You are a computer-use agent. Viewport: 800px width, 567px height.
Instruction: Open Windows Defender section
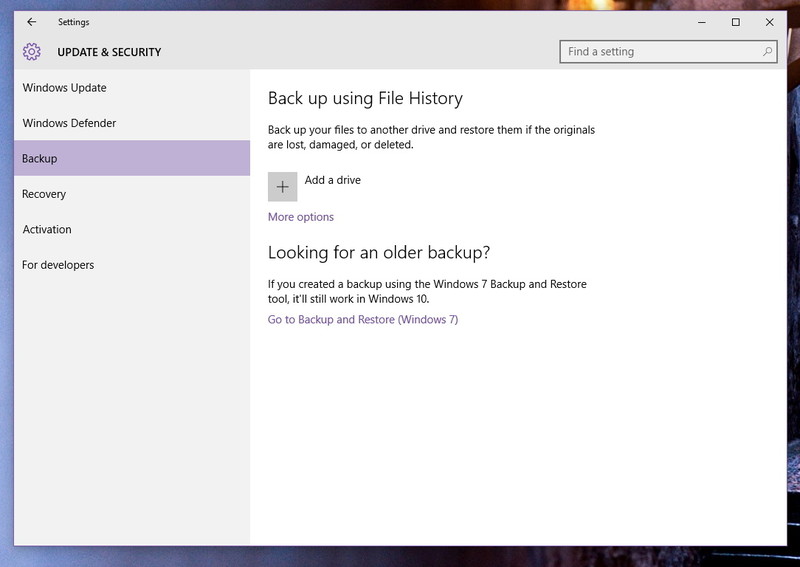(132, 123)
